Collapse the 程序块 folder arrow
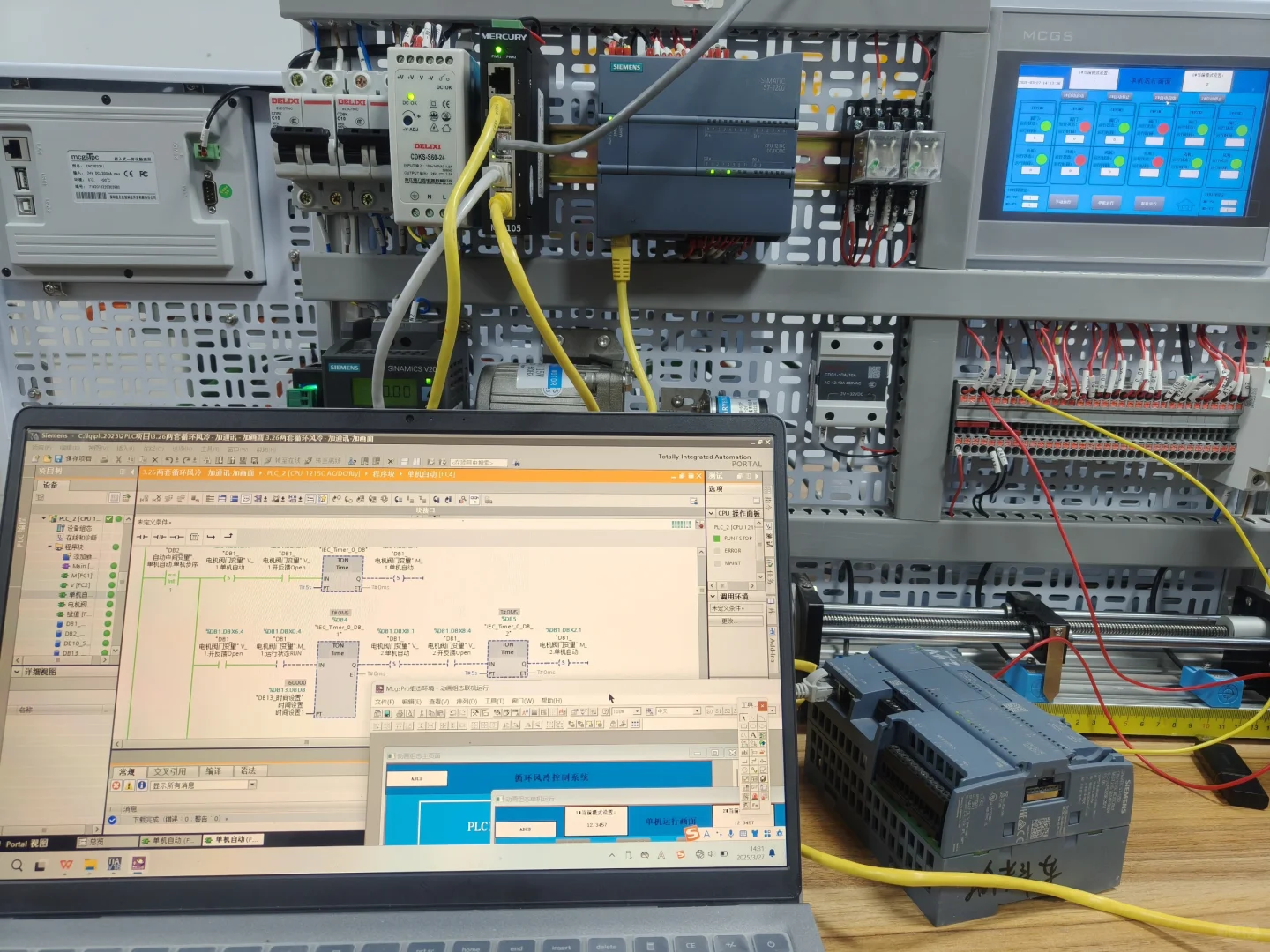 (x=51, y=547)
